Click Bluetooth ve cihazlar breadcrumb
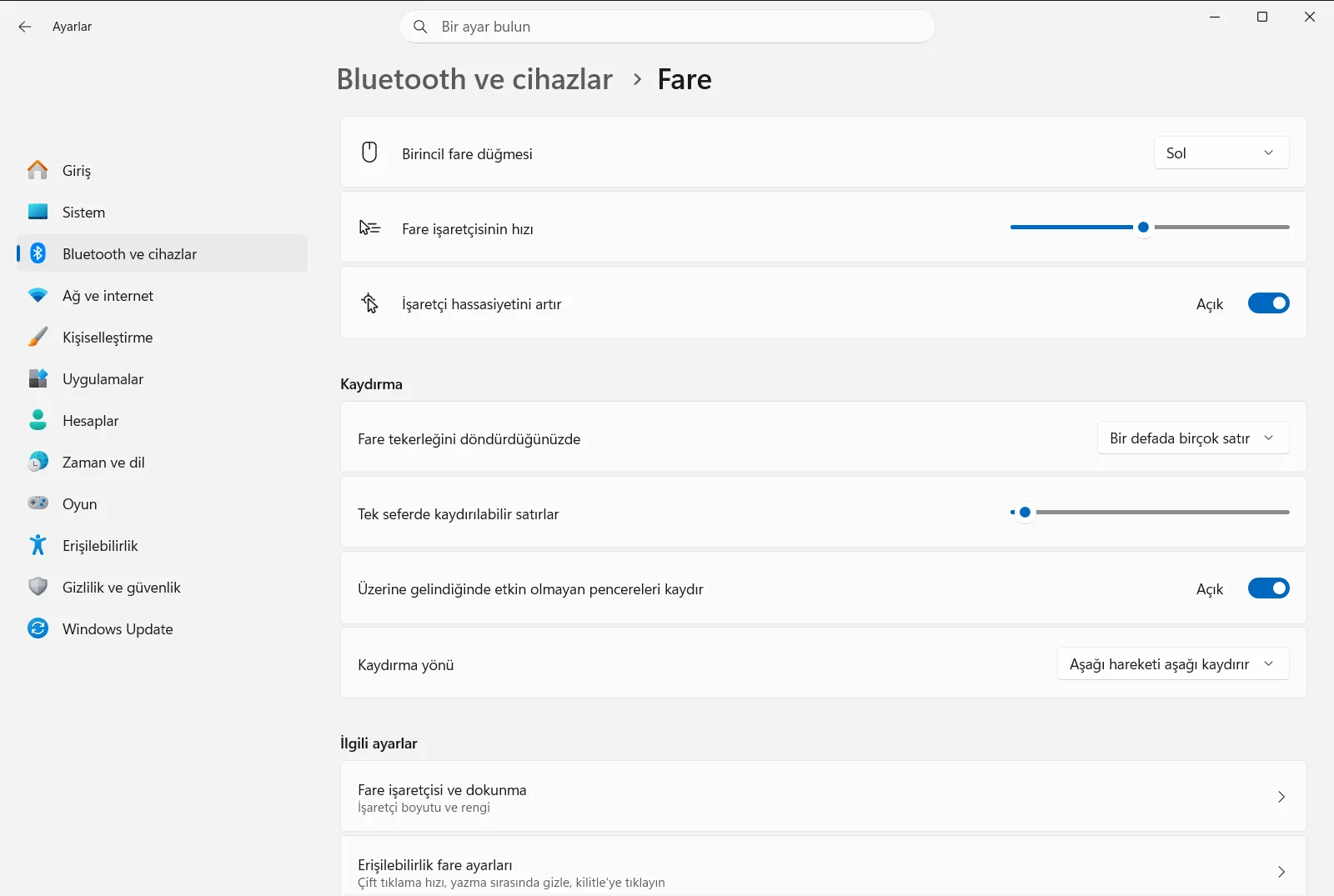This screenshot has height=896, width=1334. (474, 79)
